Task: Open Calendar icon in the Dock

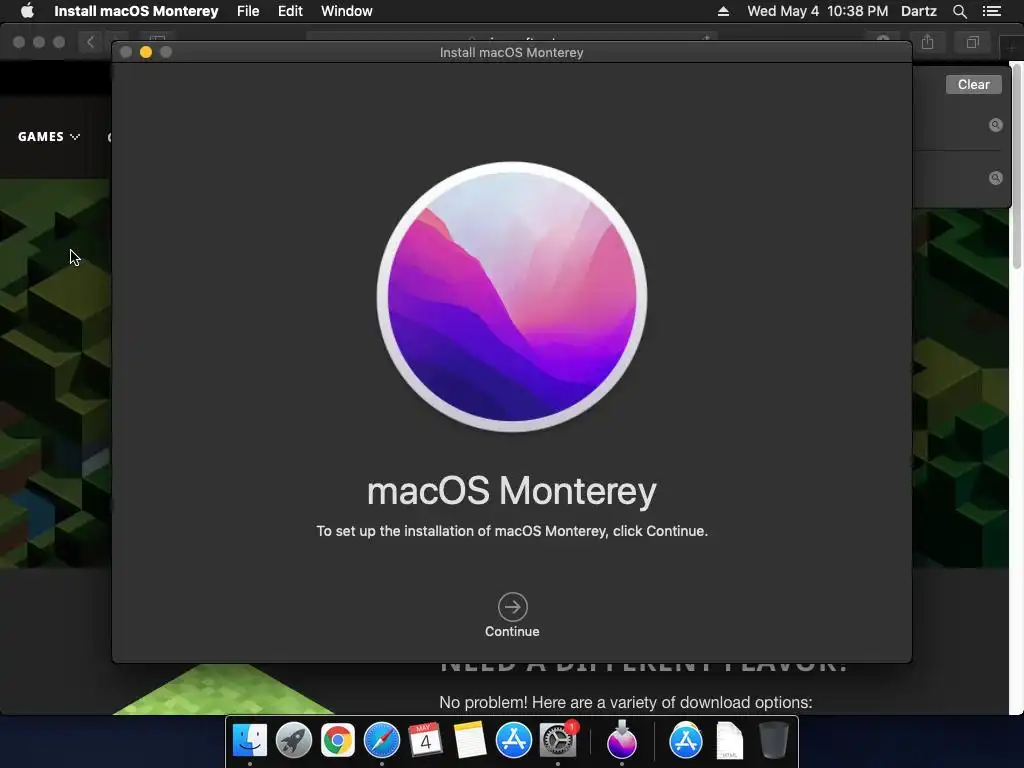Action: (425, 740)
